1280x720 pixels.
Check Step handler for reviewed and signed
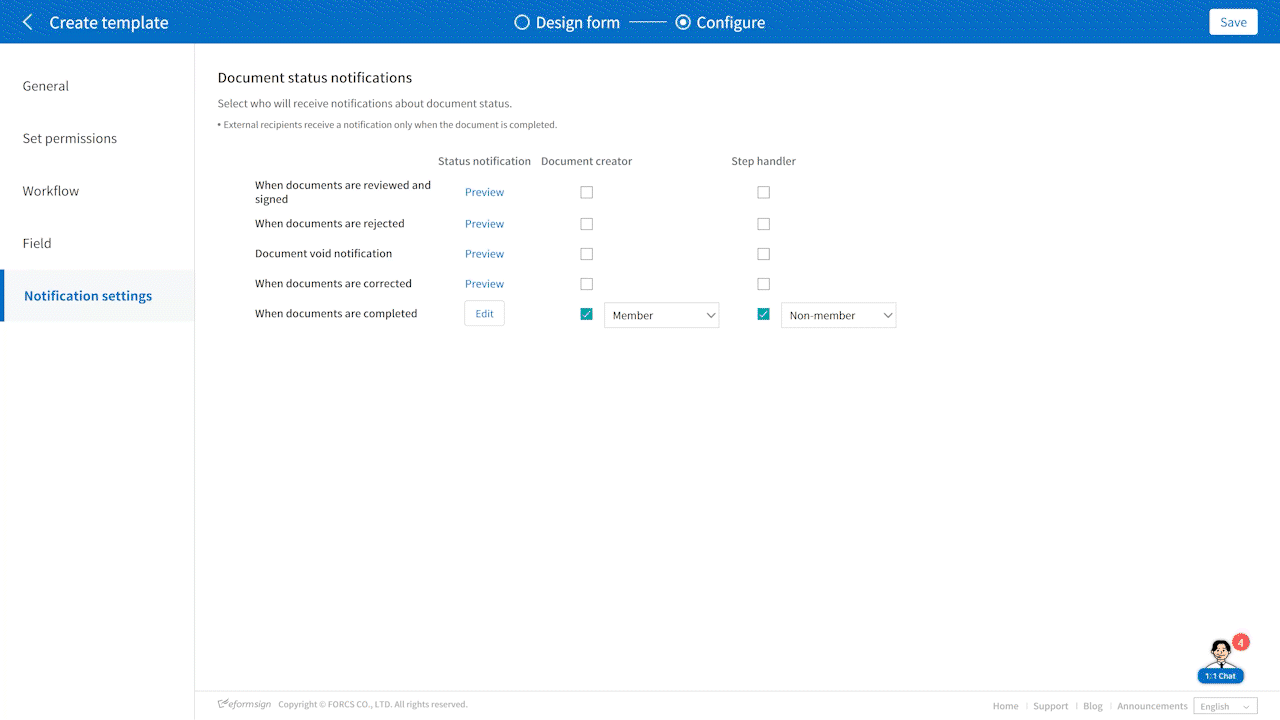click(764, 192)
